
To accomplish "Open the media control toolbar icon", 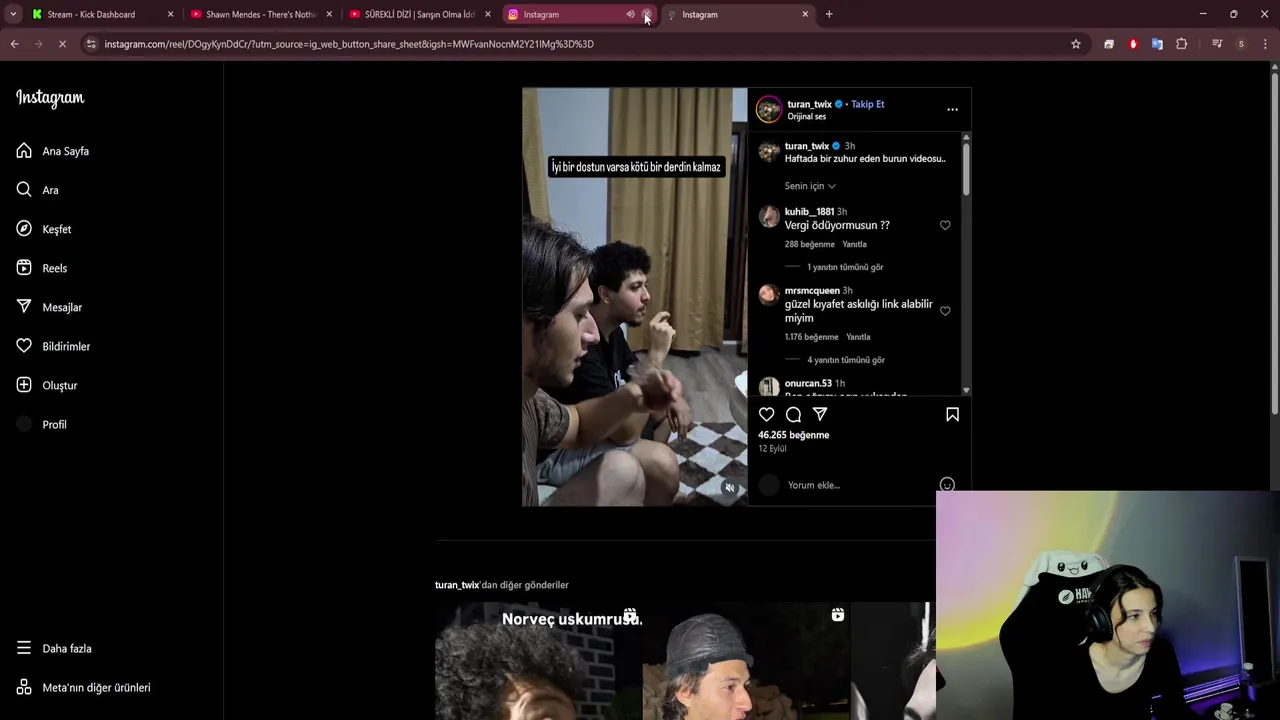I will pos(1217,44).
